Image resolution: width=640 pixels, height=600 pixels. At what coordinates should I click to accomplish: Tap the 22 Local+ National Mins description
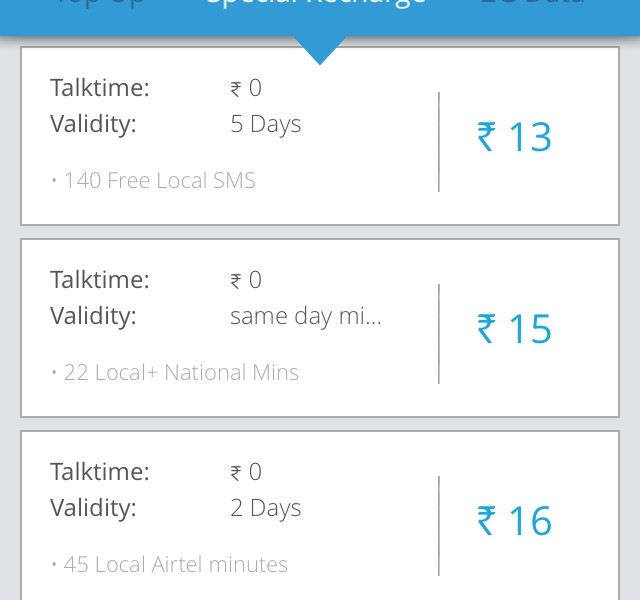(175, 373)
